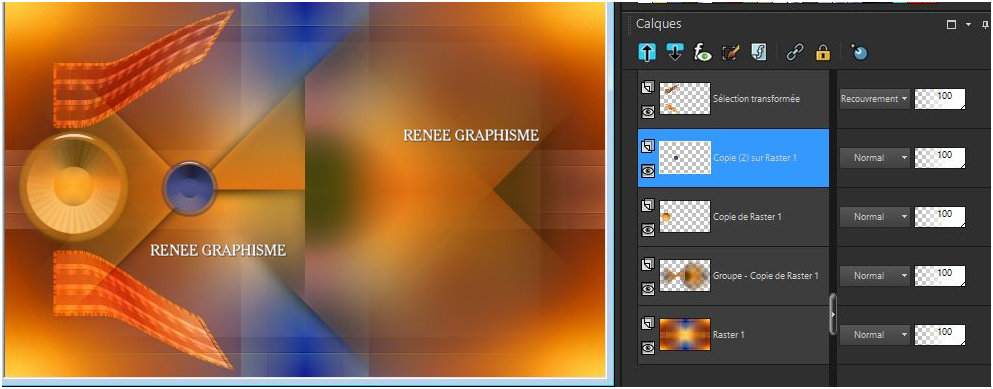Viewport: 993px width, 389px height.
Task: Click the chain link layers icon
Action: (x=794, y=53)
